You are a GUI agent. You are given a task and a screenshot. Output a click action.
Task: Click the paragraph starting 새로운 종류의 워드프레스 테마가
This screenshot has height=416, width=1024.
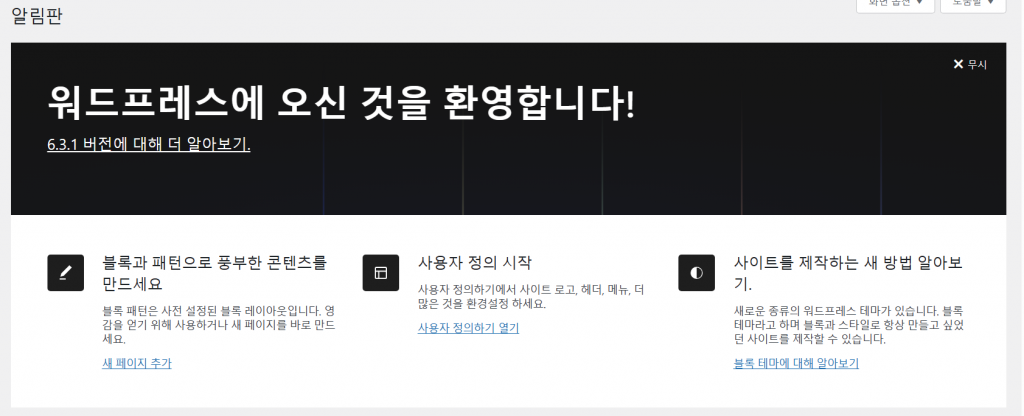[849, 324]
